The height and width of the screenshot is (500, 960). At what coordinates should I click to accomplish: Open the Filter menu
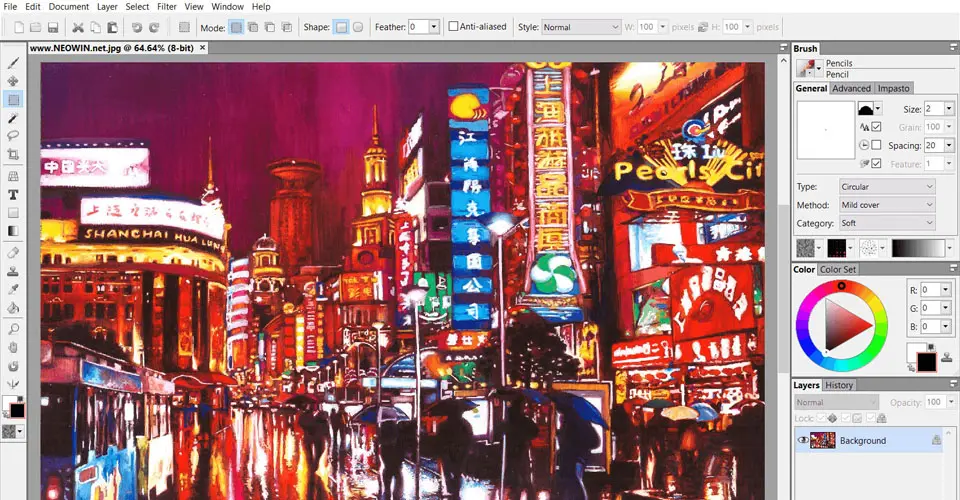(167, 7)
